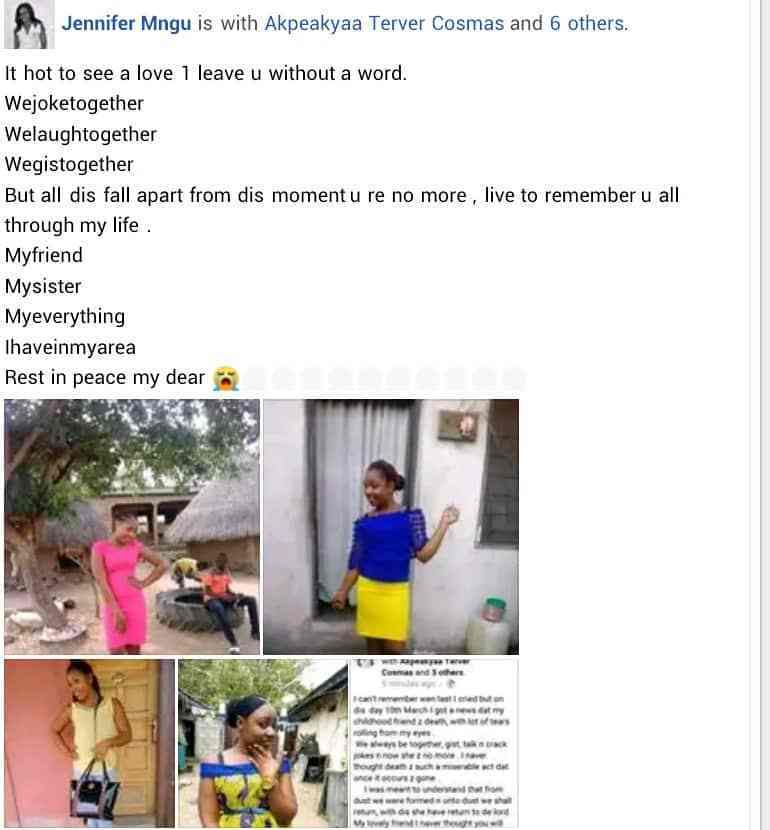Click the 'It hot to see a love' sentence

[206, 73]
